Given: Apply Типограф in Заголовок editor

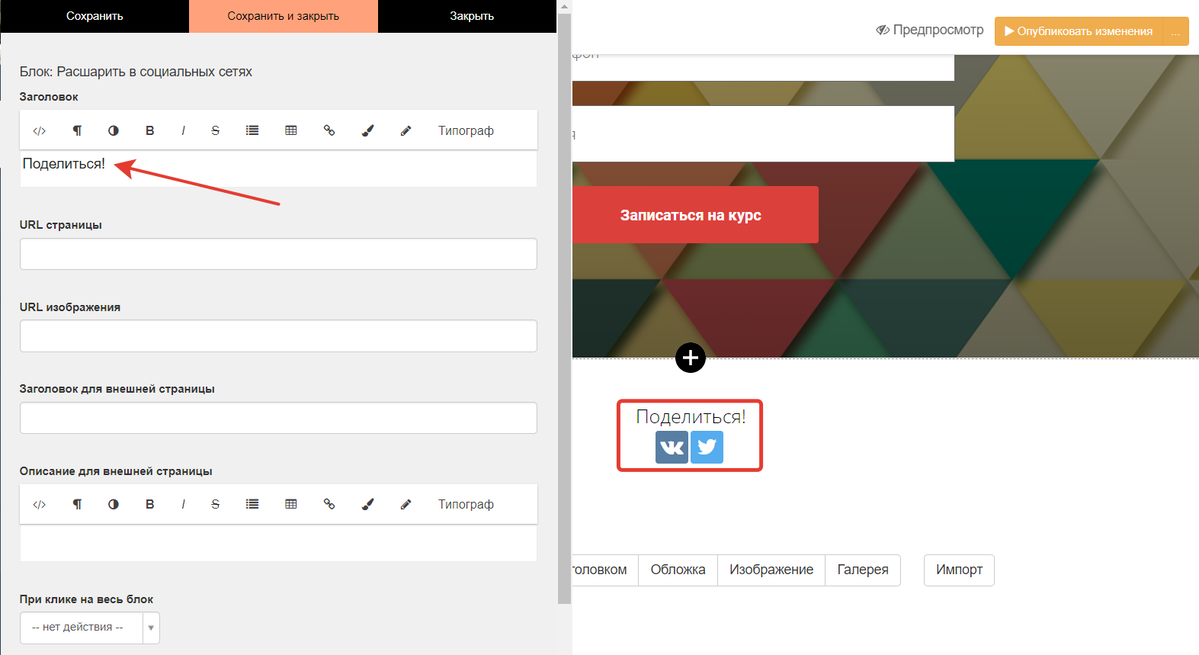Looking at the screenshot, I should coord(466,131).
